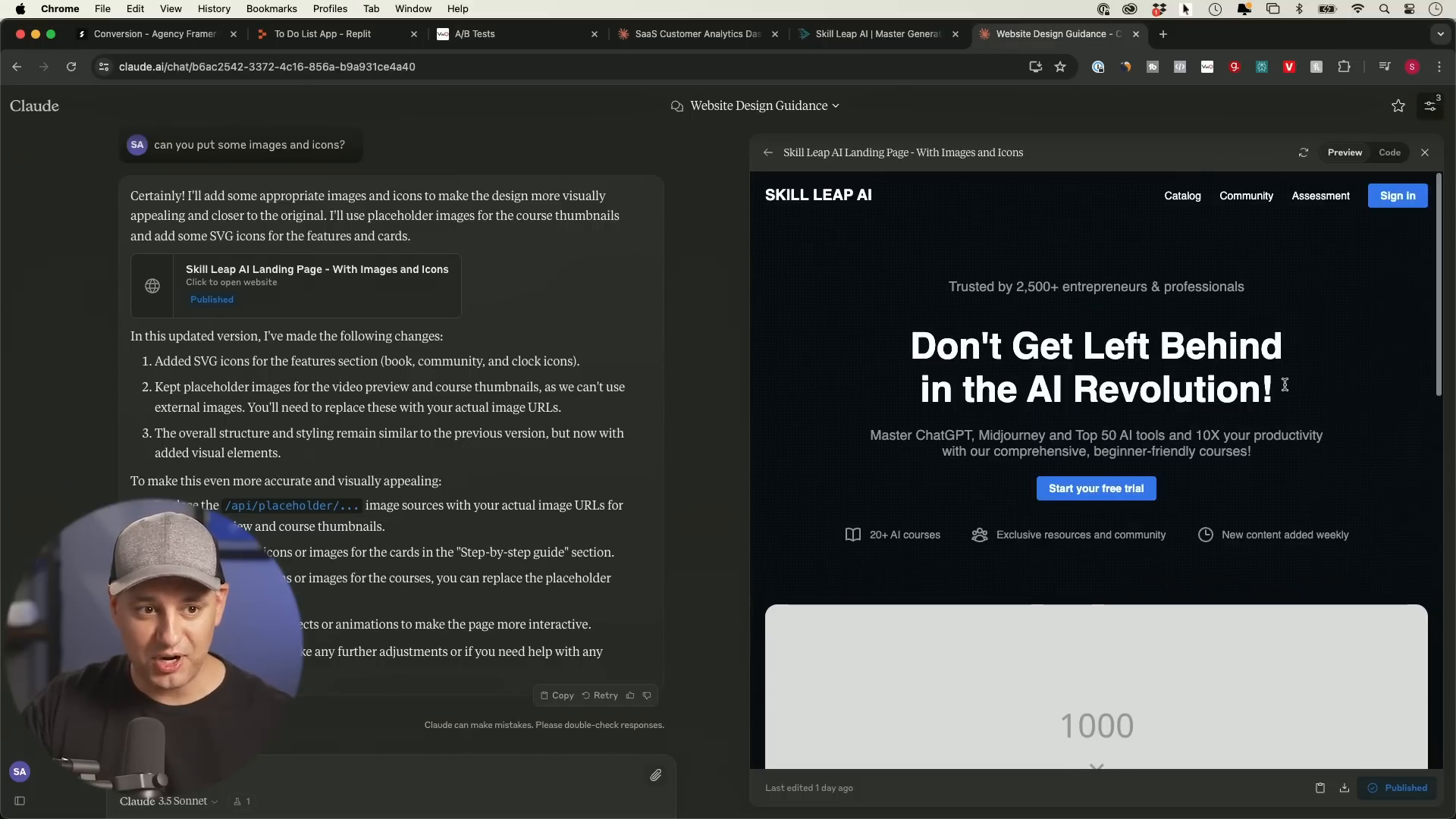Open the Skill Leap AI Landing Page artifact card
The image size is (1456, 819).
point(296,286)
